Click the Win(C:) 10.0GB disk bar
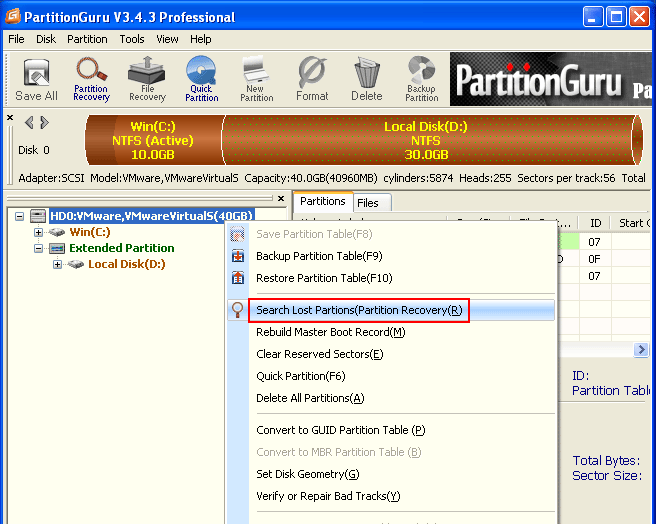The width and height of the screenshot is (656, 524). [154, 140]
